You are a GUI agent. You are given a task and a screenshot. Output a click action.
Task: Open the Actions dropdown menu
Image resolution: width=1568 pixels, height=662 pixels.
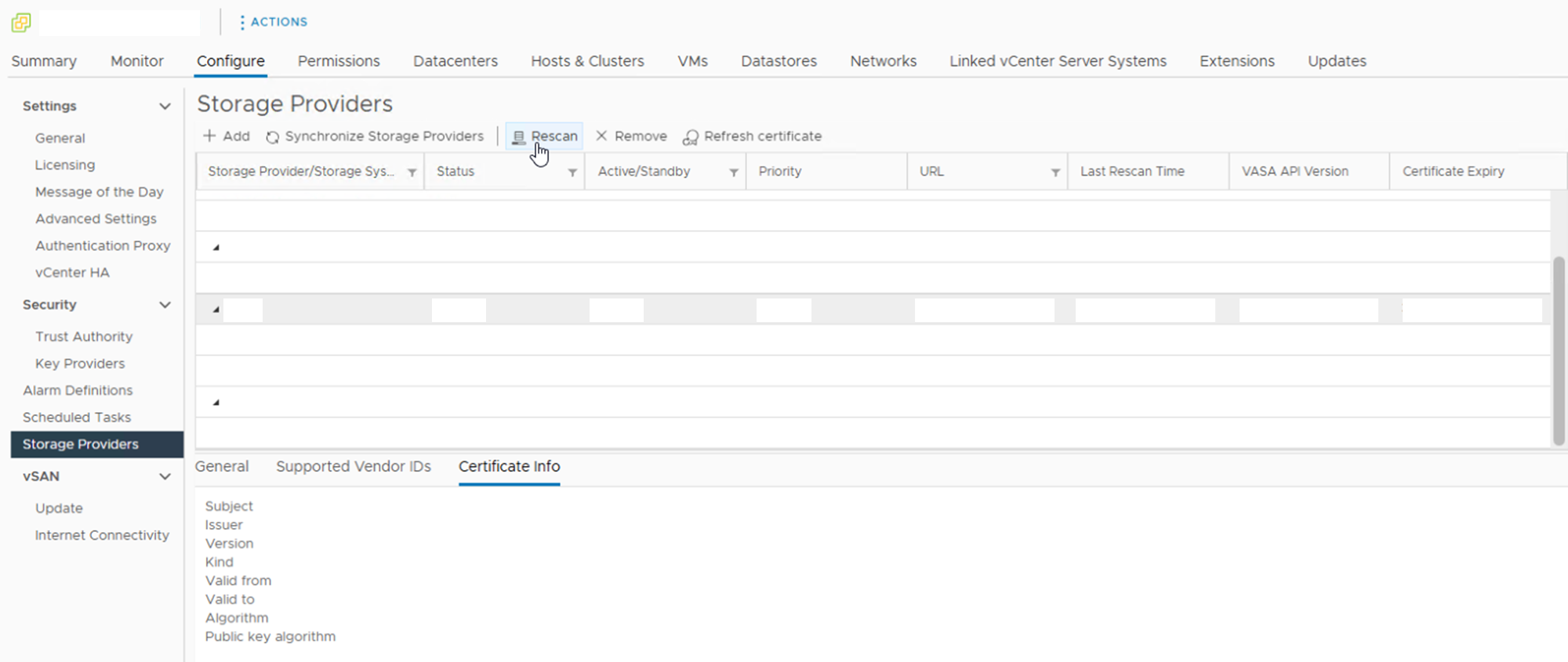pyautogui.click(x=273, y=22)
